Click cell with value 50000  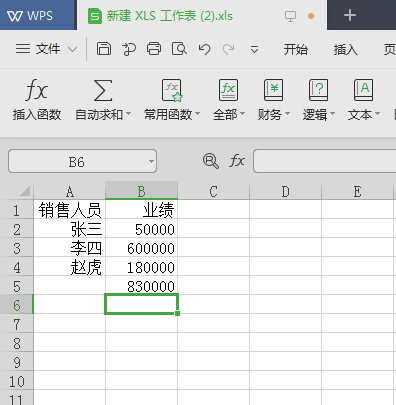141,229
